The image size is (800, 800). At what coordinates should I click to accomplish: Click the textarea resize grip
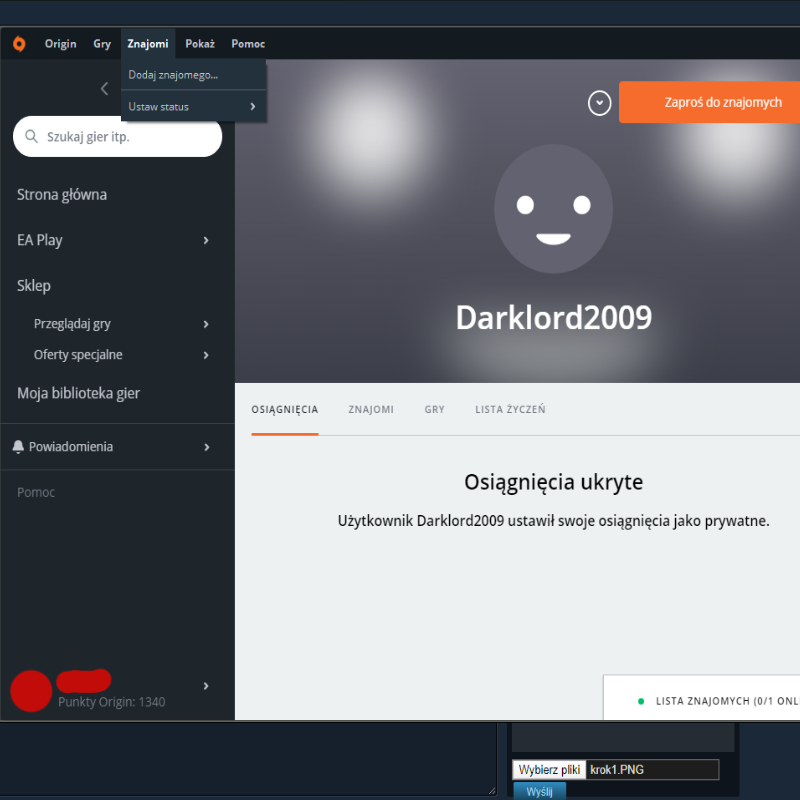(492, 791)
